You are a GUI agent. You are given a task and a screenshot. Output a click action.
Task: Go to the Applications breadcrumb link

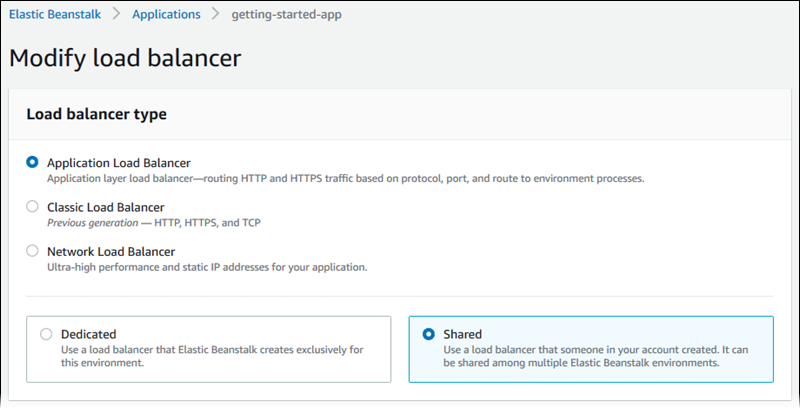(x=166, y=15)
